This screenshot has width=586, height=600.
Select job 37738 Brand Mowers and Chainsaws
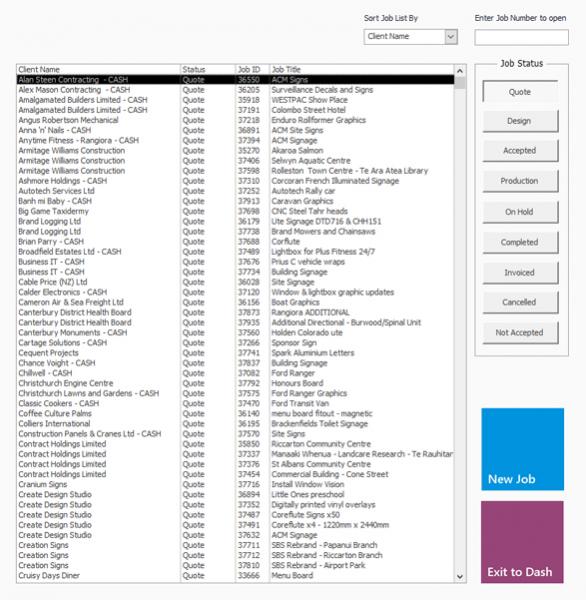[x=235, y=232]
